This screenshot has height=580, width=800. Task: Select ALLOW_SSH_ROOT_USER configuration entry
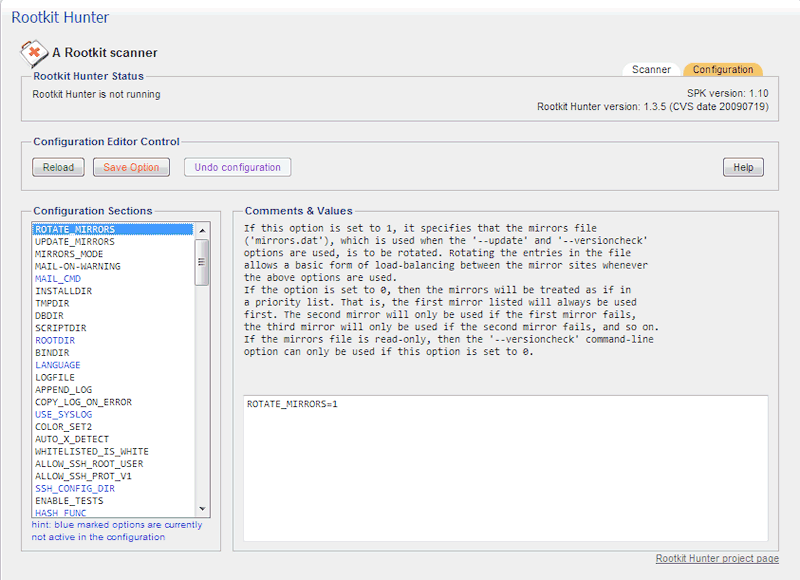point(89,464)
